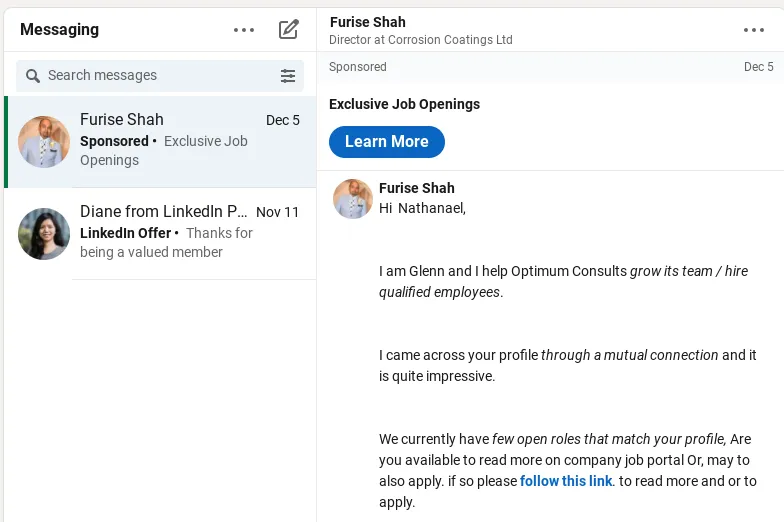Click Director at Corrosion Coatings Ltd subtitle
The image size is (784, 522).
[420, 40]
